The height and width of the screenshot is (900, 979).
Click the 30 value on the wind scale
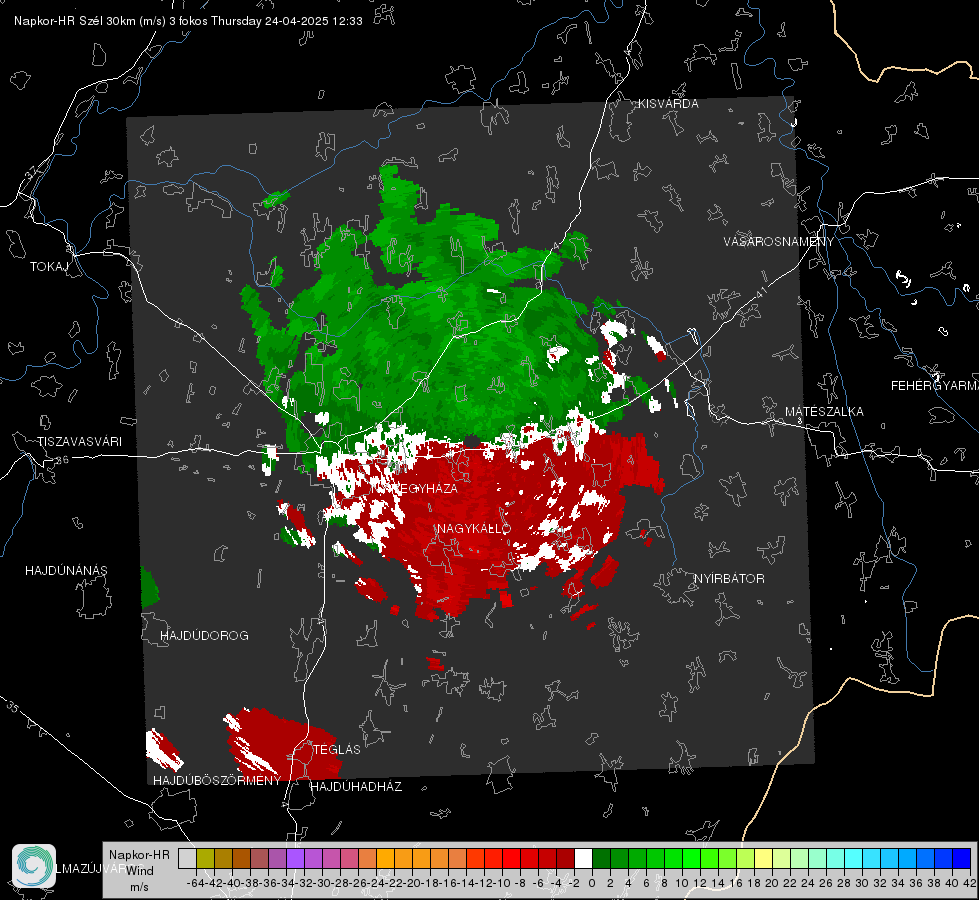[x=862, y=883]
